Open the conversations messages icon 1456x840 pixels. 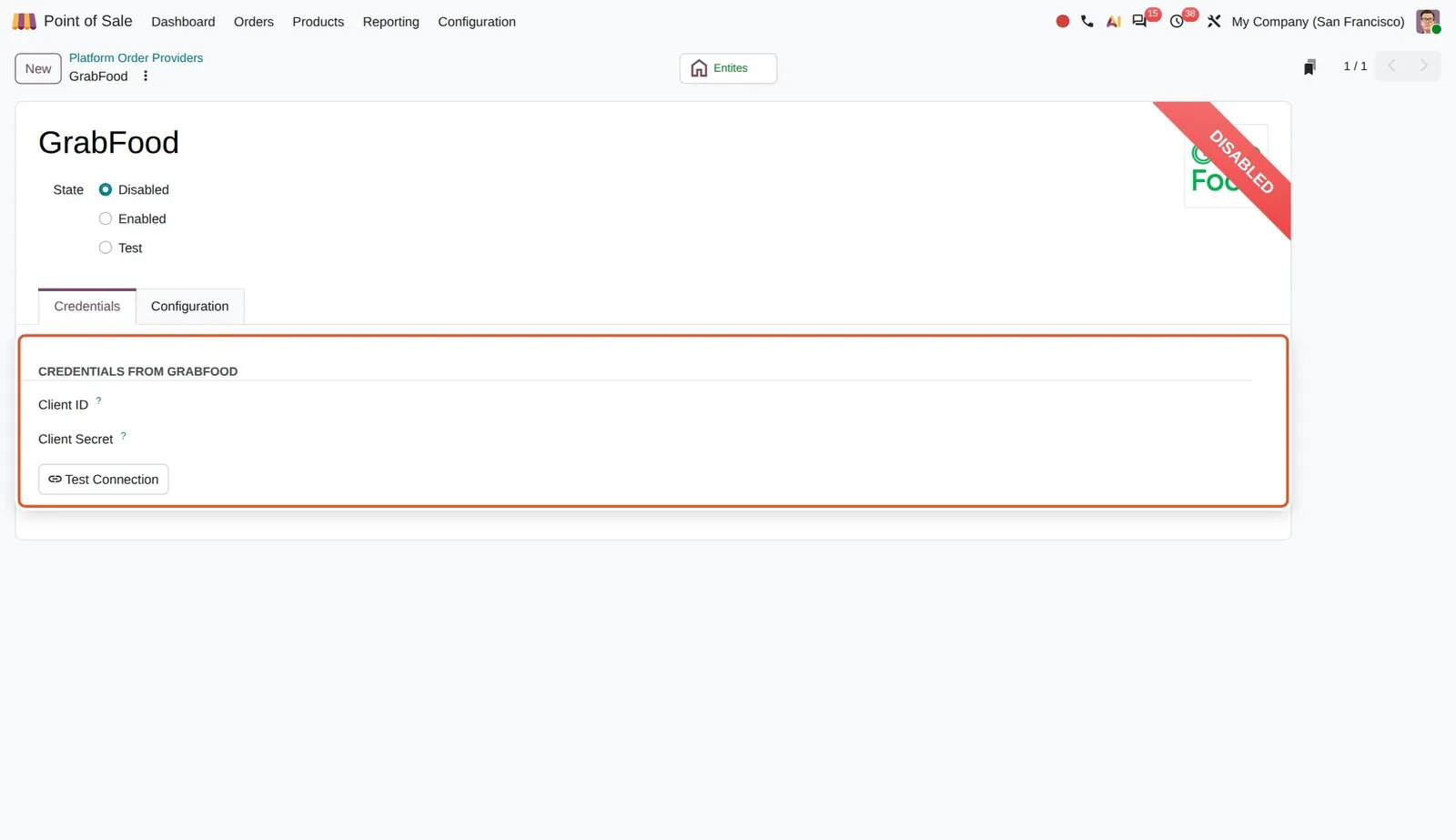1139,21
